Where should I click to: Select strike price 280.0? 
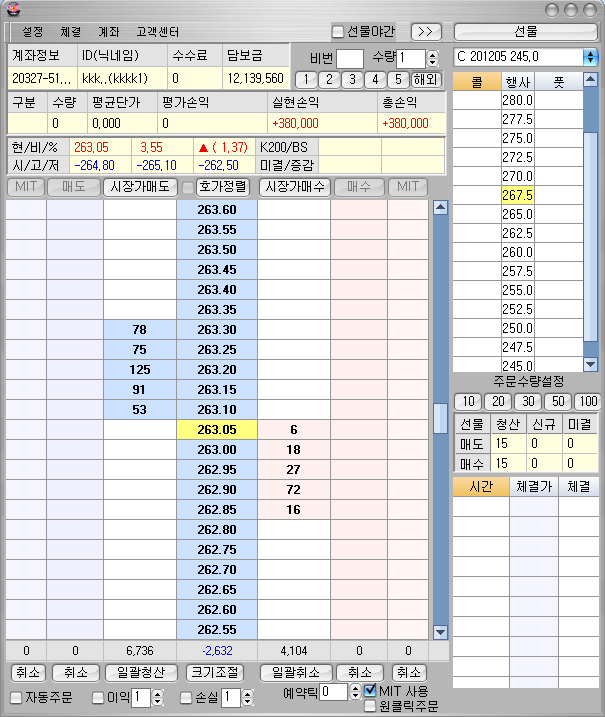[x=518, y=100]
